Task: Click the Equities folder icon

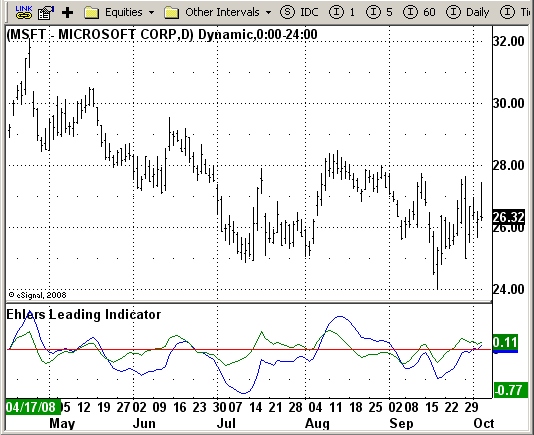Action: pos(91,13)
